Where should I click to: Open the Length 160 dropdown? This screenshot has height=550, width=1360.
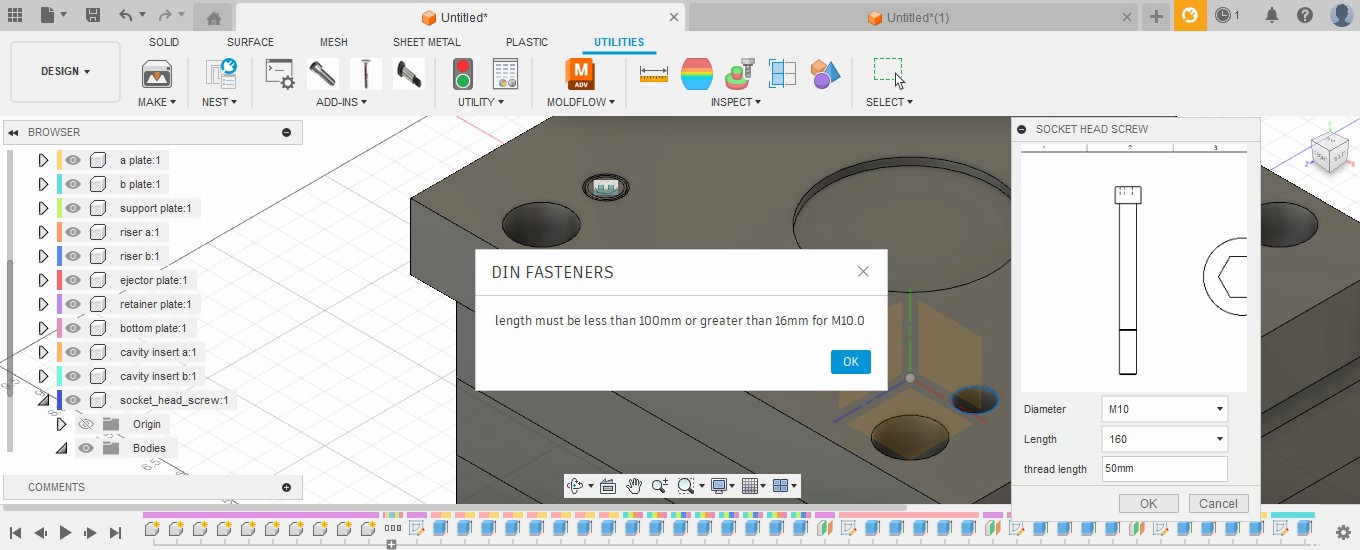(x=1164, y=439)
